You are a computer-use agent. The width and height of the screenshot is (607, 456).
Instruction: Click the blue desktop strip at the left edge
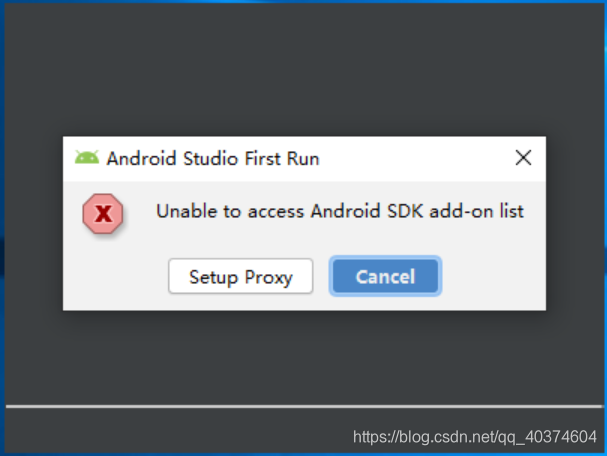(2, 228)
